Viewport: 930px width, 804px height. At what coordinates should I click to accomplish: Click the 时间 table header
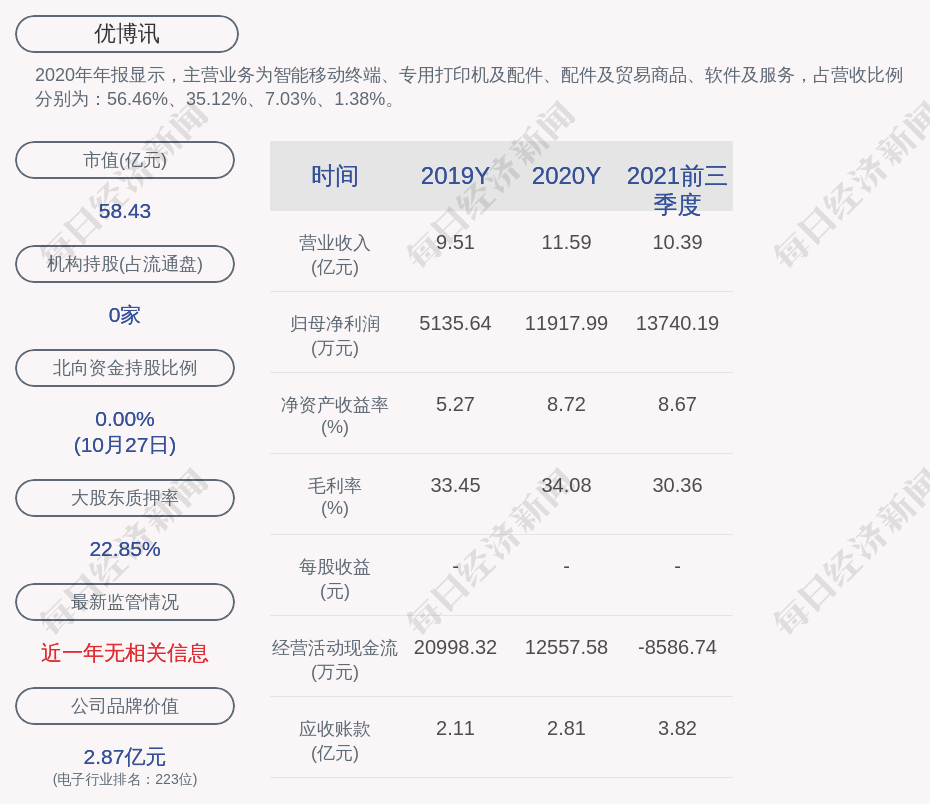tap(334, 176)
